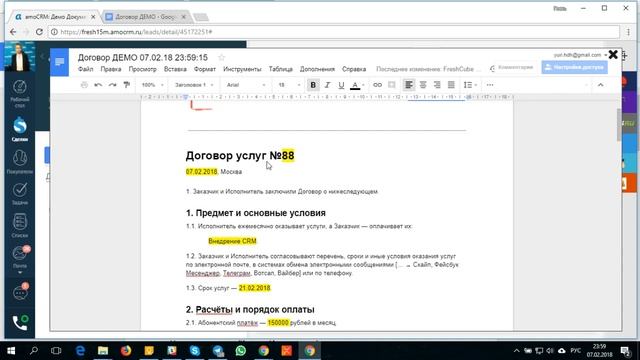
Task: Click the left indent marker on the ruler
Action: 185,97
